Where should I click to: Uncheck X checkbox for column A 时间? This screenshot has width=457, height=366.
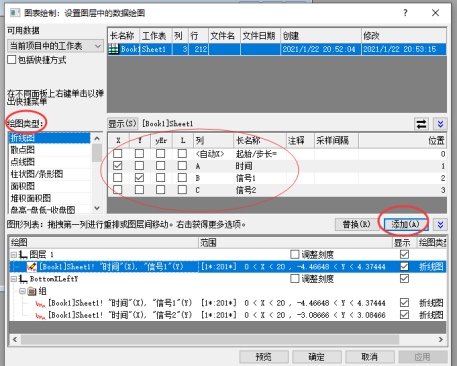118,166
